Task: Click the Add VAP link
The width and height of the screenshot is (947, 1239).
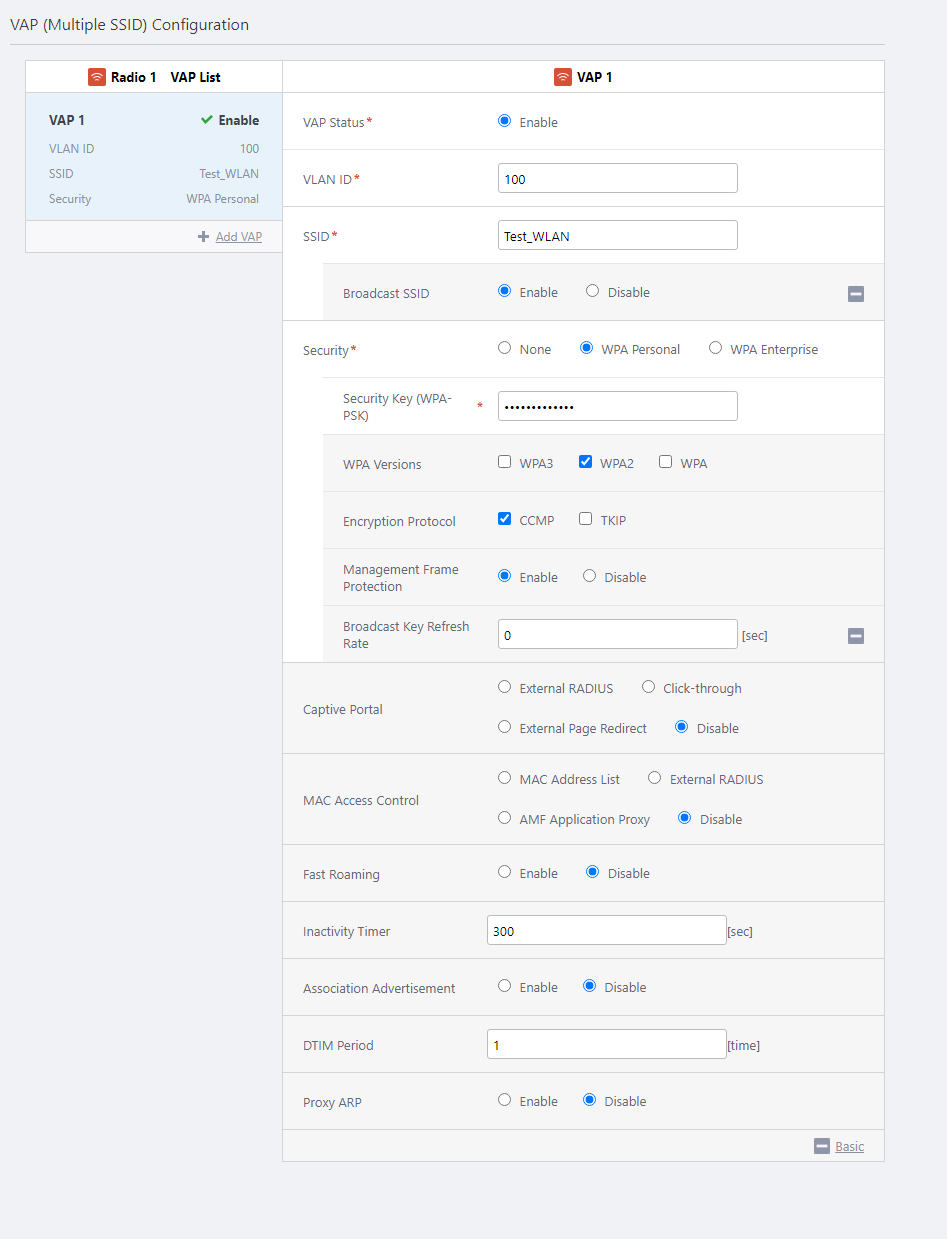Action: tap(238, 237)
